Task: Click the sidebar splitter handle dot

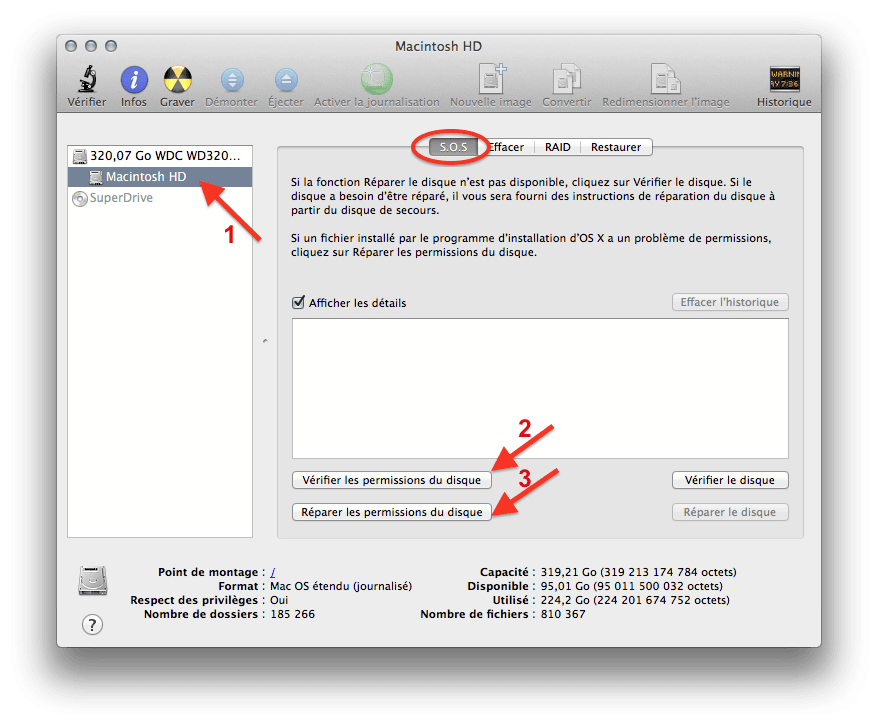Action: click(x=265, y=340)
